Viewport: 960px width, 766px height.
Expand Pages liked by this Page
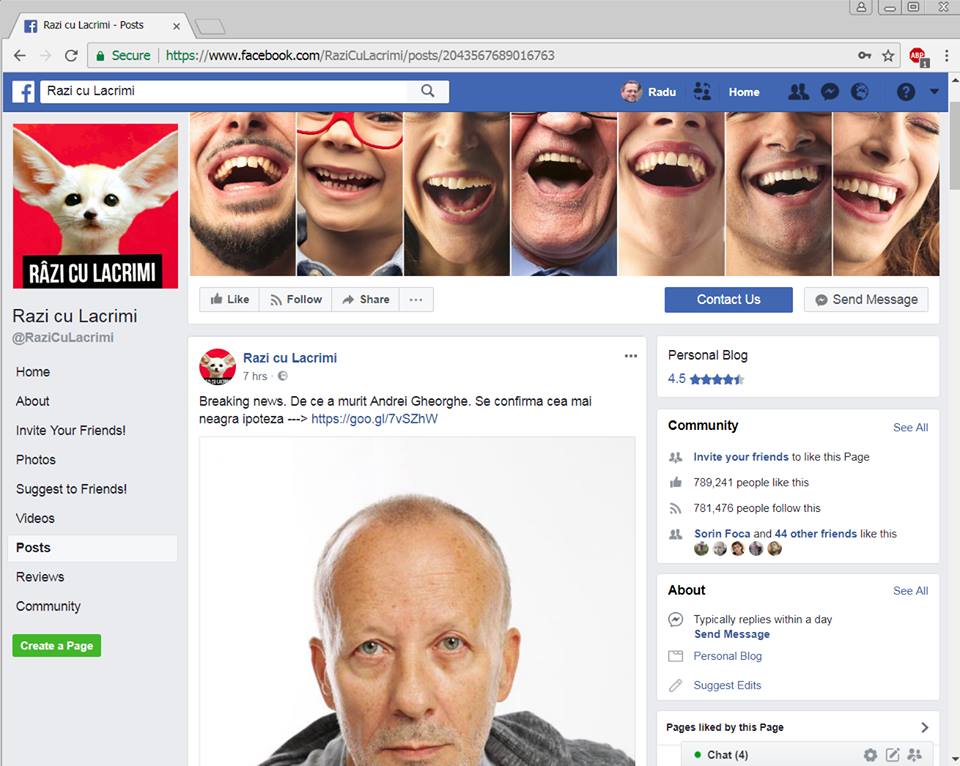(x=924, y=727)
